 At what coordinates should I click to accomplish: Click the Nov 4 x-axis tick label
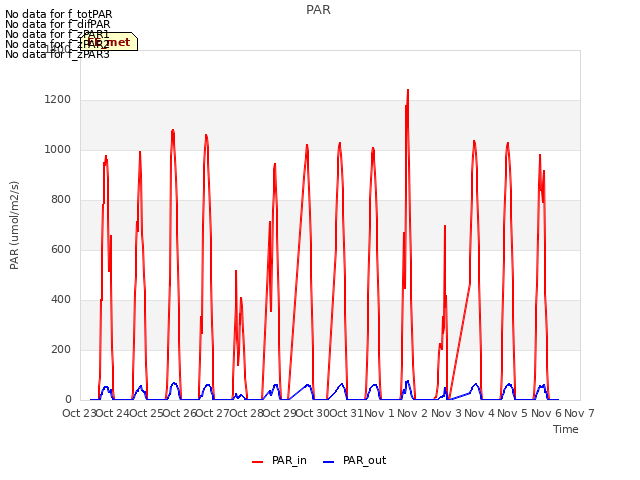[480, 413]
